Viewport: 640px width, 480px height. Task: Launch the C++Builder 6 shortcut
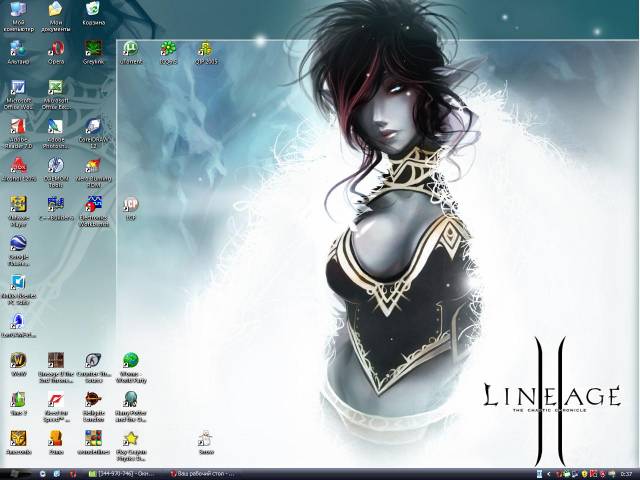[56, 203]
